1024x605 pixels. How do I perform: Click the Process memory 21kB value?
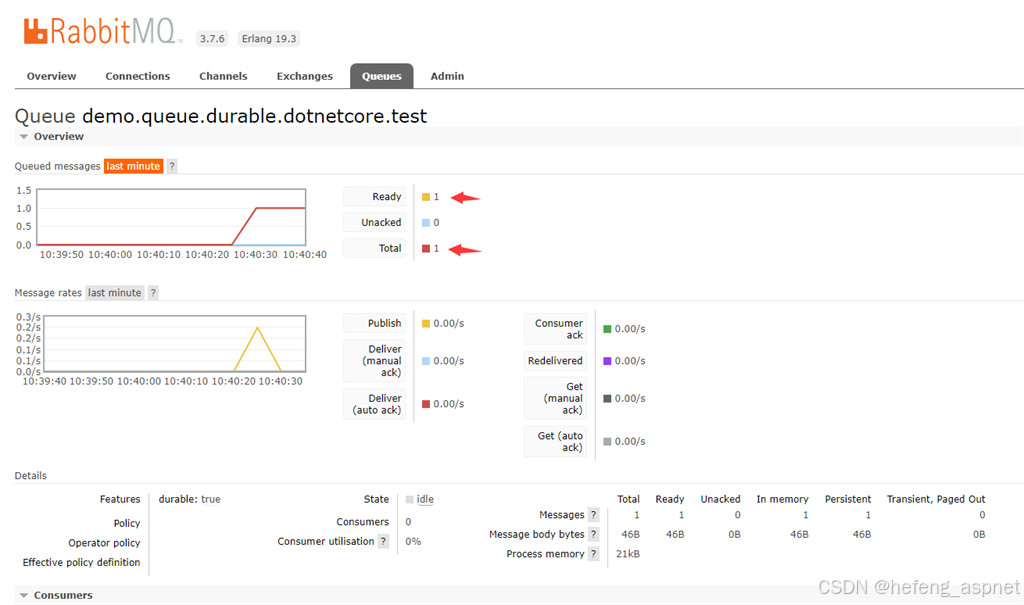point(628,554)
